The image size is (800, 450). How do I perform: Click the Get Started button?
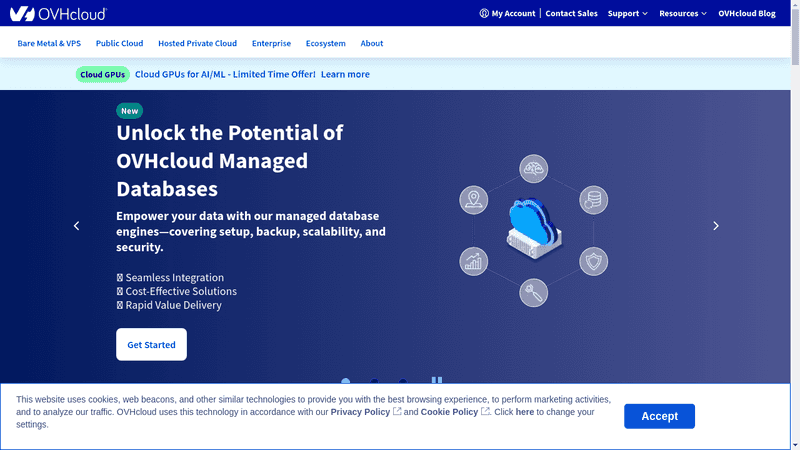click(151, 344)
